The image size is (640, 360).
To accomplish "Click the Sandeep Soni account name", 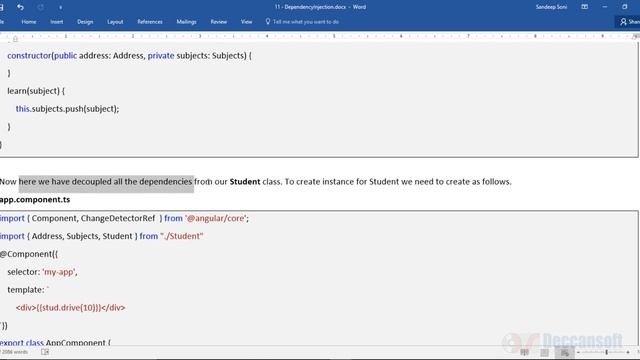I will tap(551, 7).
